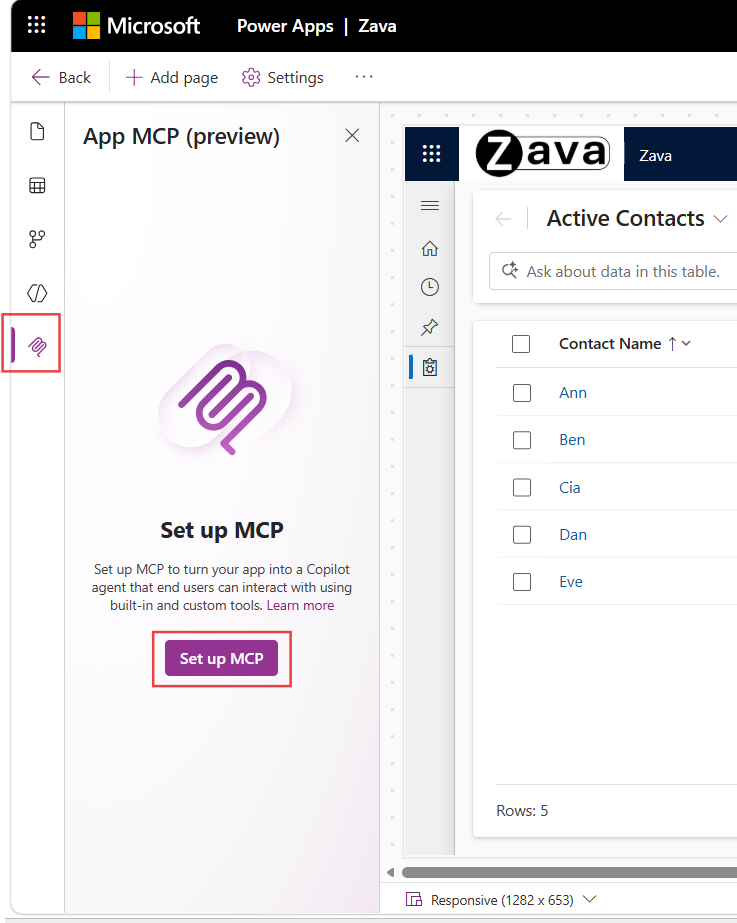Image resolution: width=737 pixels, height=923 pixels.
Task: Open the Contact Name column sort dropdown
Action: click(x=686, y=343)
